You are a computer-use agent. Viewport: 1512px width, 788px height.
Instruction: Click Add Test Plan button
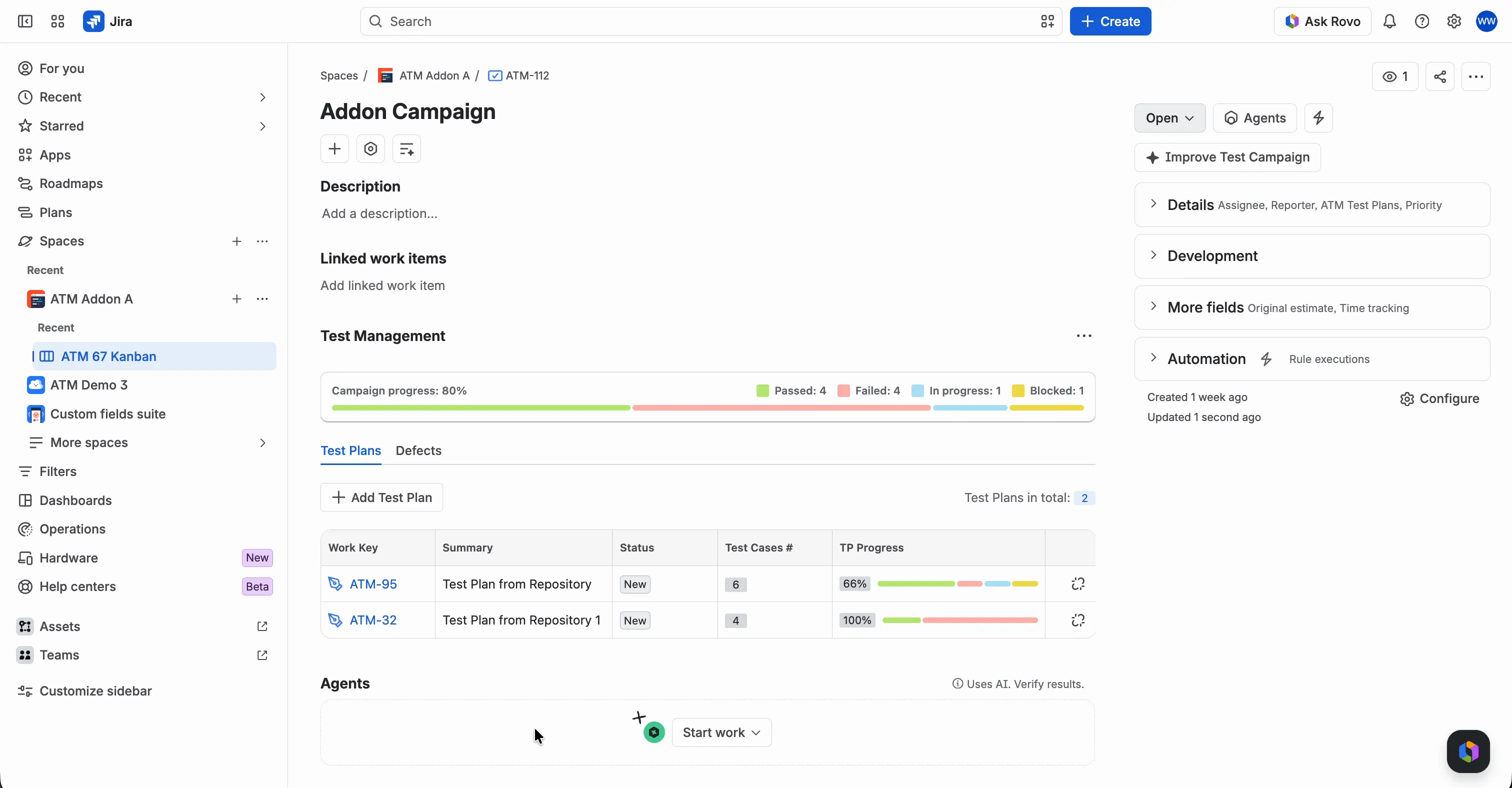coord(381,497)
